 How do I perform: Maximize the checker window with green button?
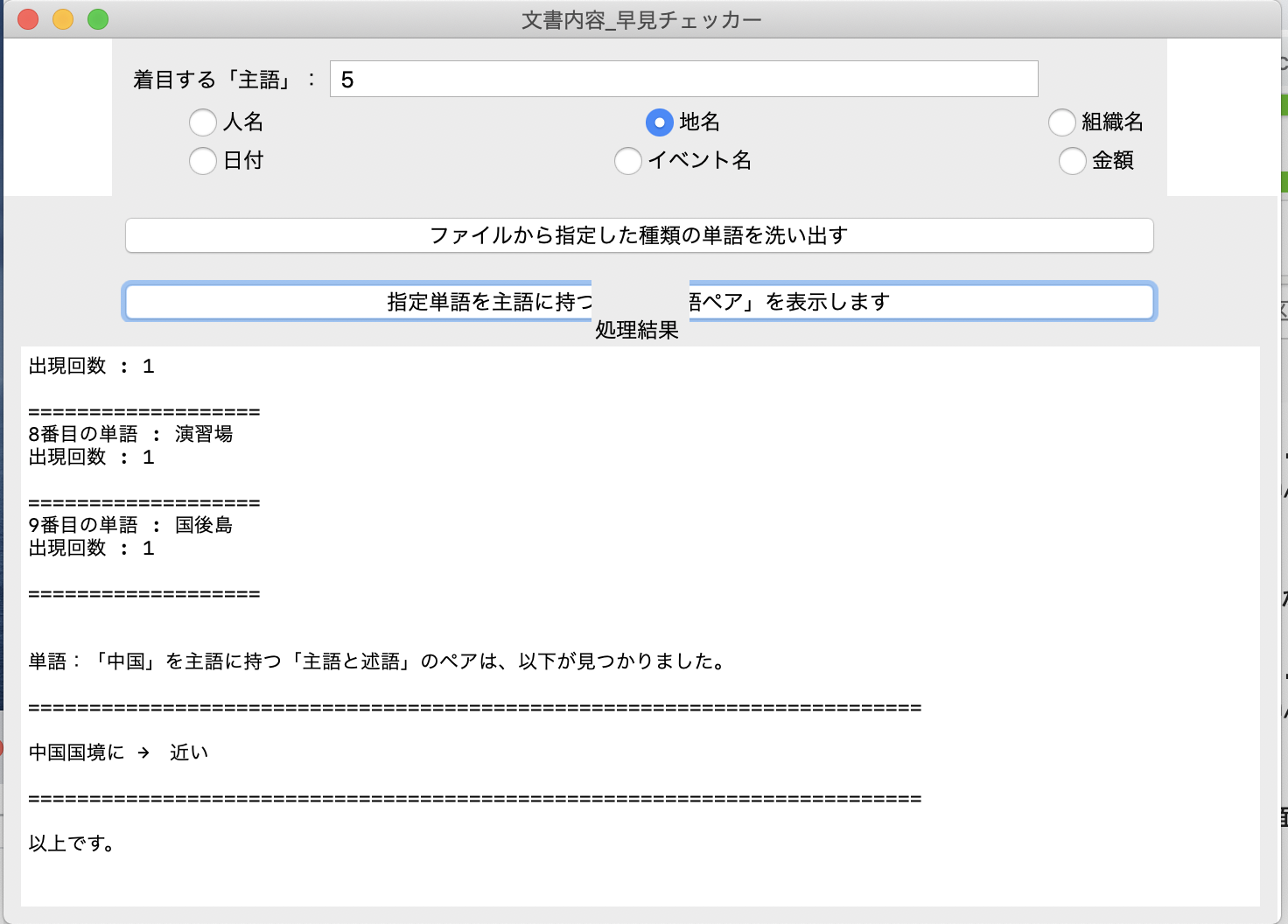96,17
